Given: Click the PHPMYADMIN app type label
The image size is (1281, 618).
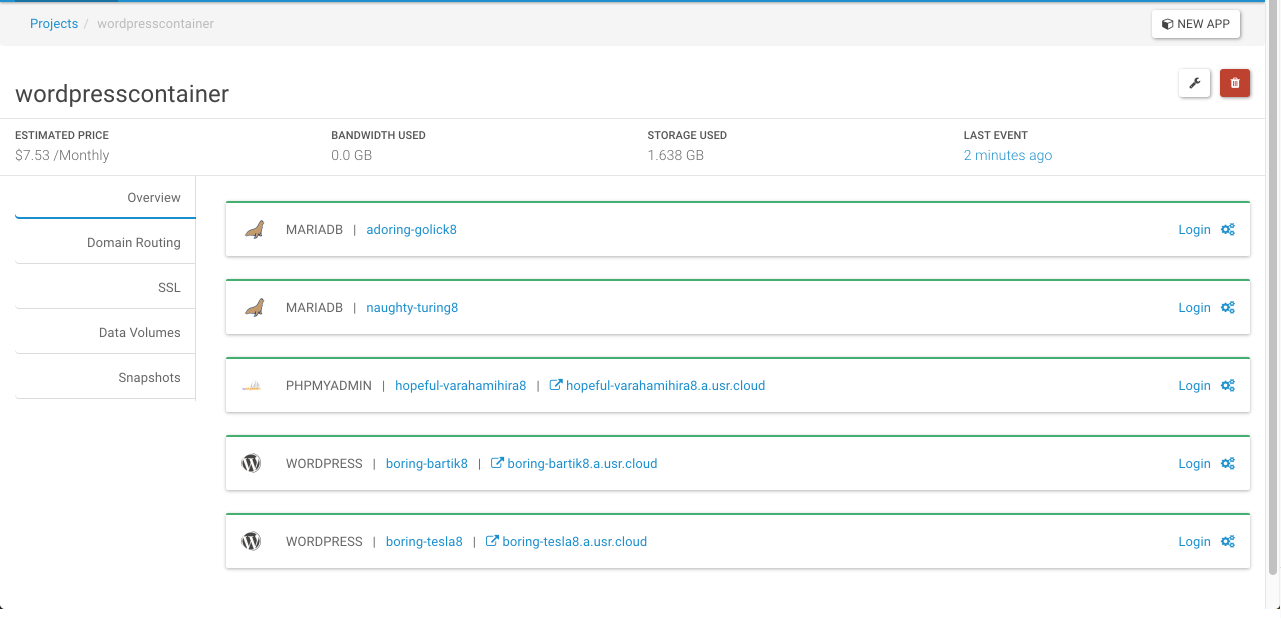Looking at the screenshot, I should click(x=329, y=385).
